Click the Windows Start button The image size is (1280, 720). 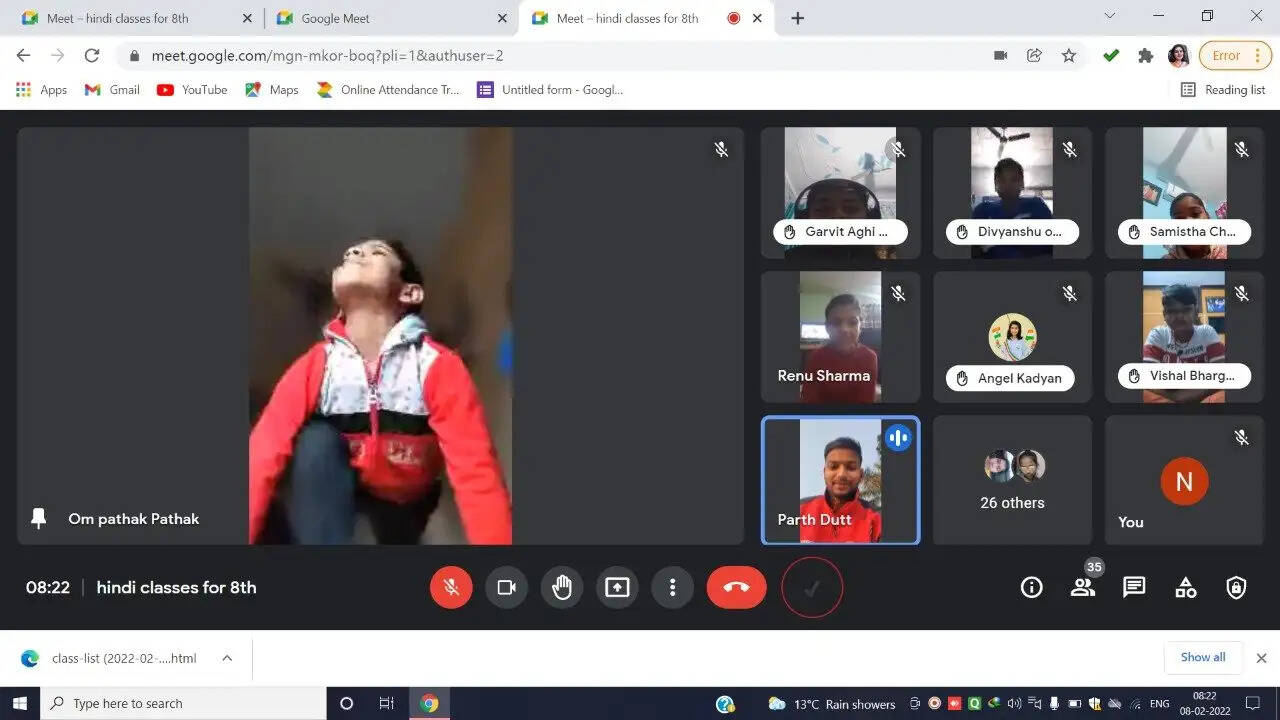pos(20,703)
